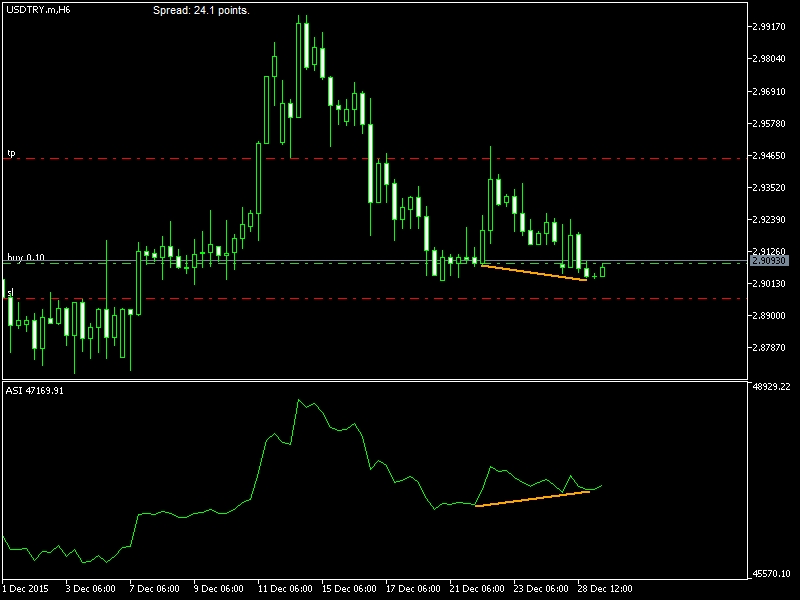The image size is (800, 600).
Task: Click the 1 Dec 2015 time label
Action: tap(26, 588)
